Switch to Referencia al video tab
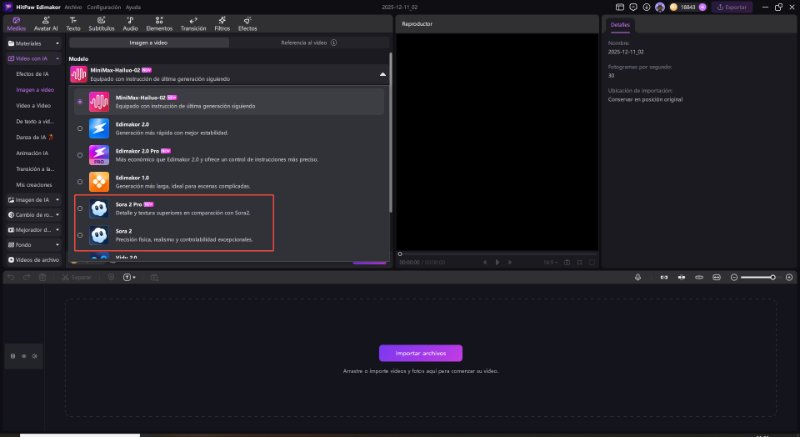The height and width of the screenshot is (437, 800). pyautogui.click(x=308, y=43)
